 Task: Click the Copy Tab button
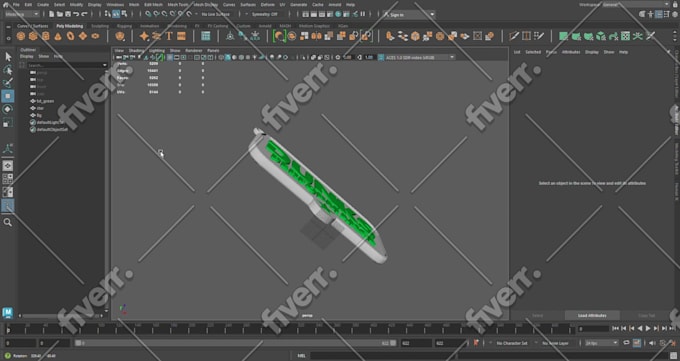[x=647, y=315]
